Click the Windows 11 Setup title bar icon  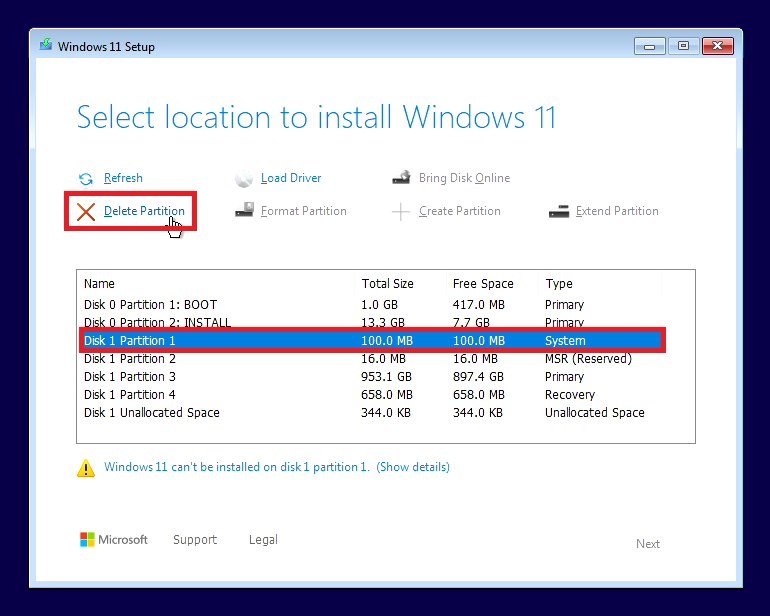[x=46, y=45]
